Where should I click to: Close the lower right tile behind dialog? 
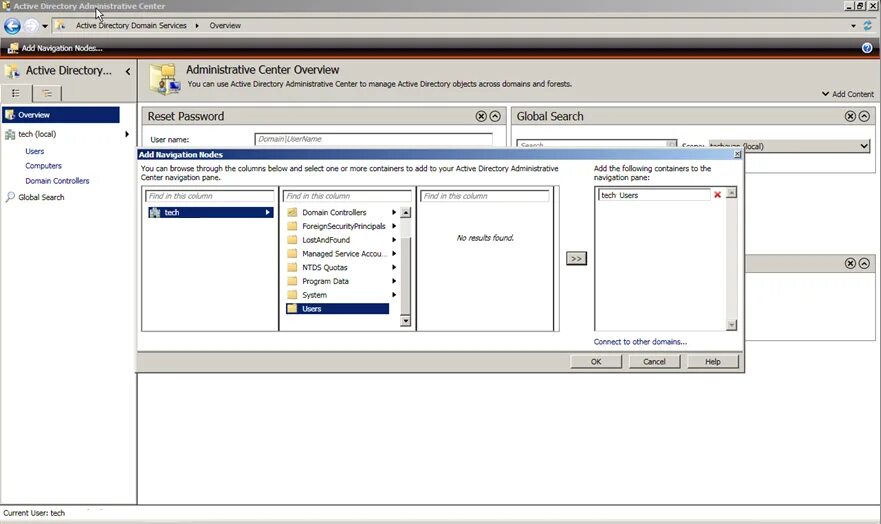[x=850, y=263]
